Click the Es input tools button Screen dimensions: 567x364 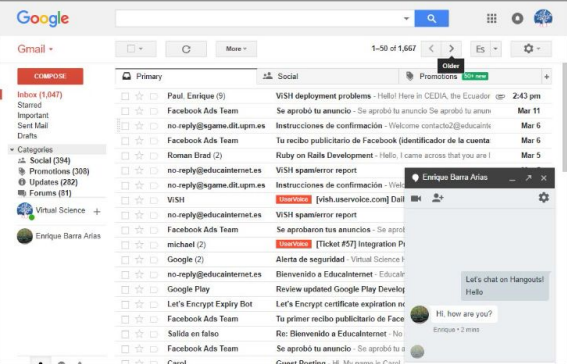tap(480, 49)
